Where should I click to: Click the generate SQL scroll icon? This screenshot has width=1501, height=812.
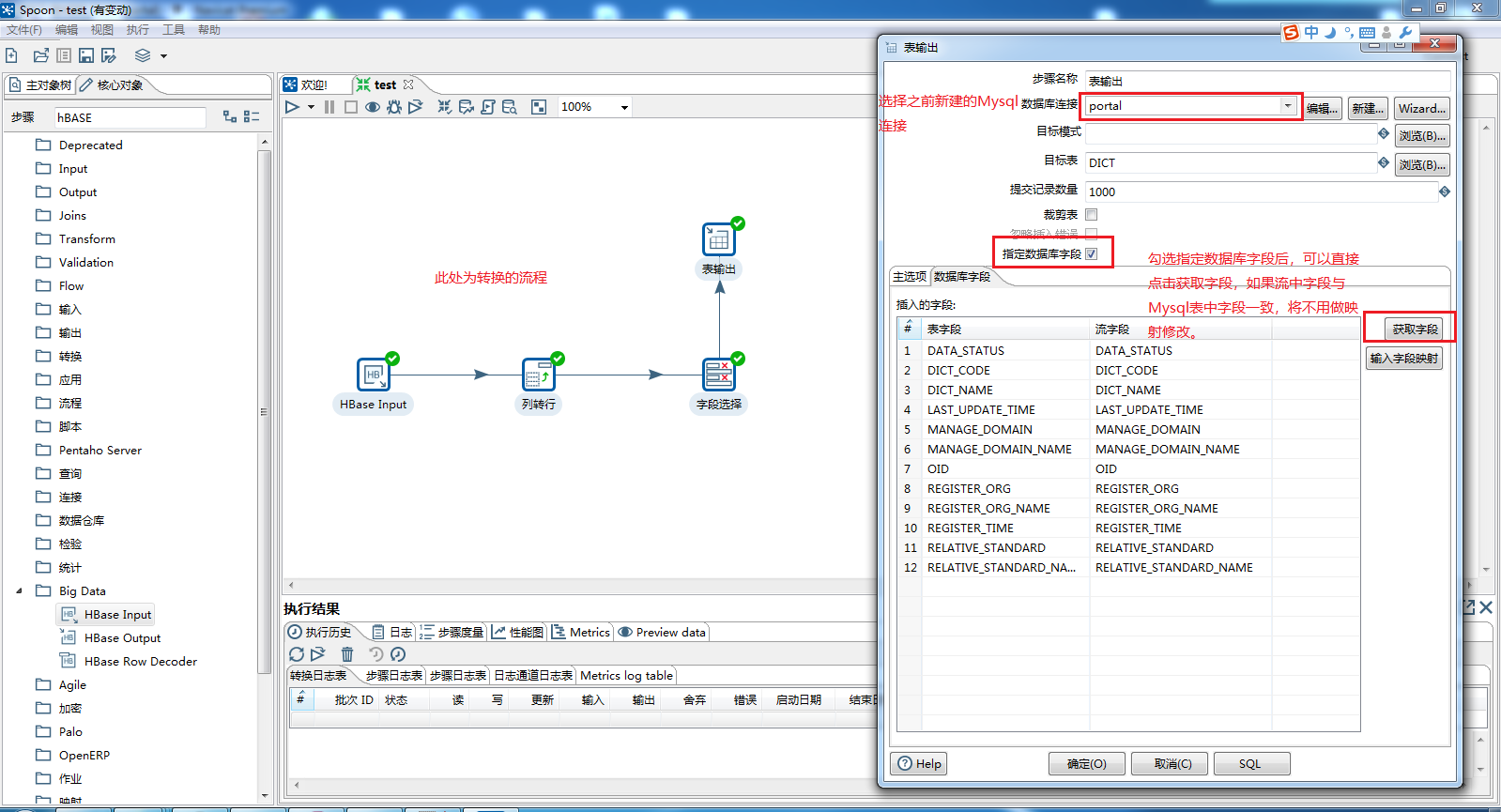click(488, 107)
